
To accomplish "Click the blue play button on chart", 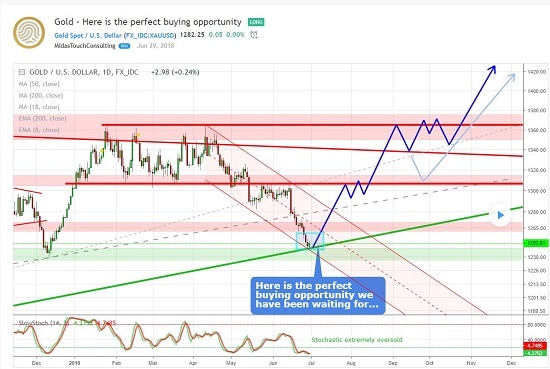I will [x=500, y=215].
